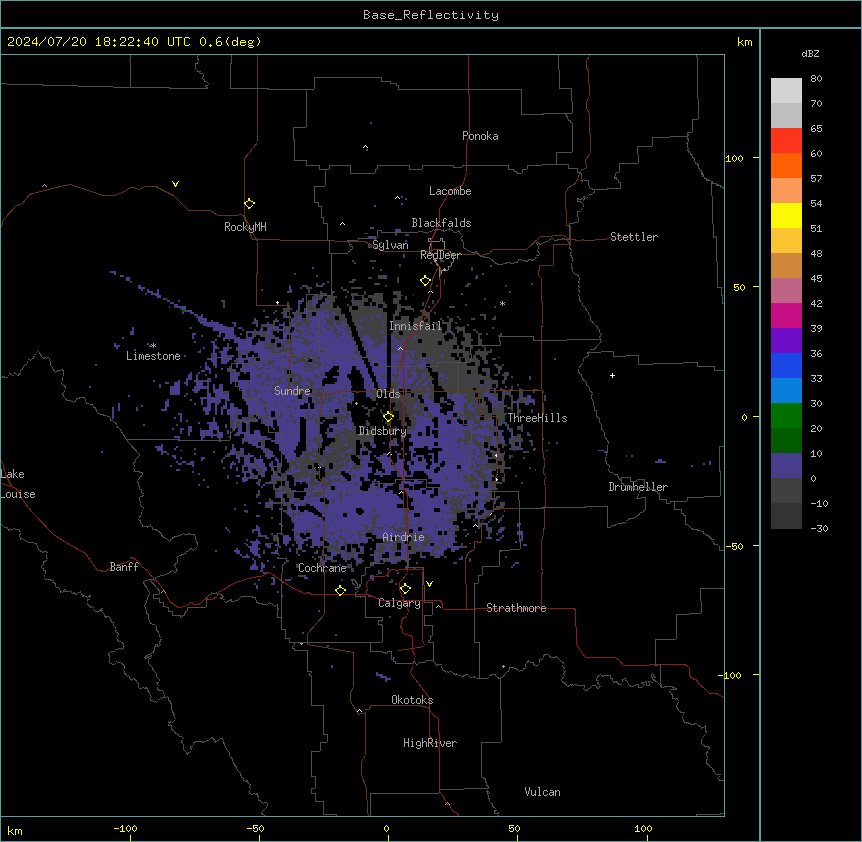The width and height of the screenshot is (862, 842).
Task: Select the ThreeHills label
Action: click(x=537, y=418)
